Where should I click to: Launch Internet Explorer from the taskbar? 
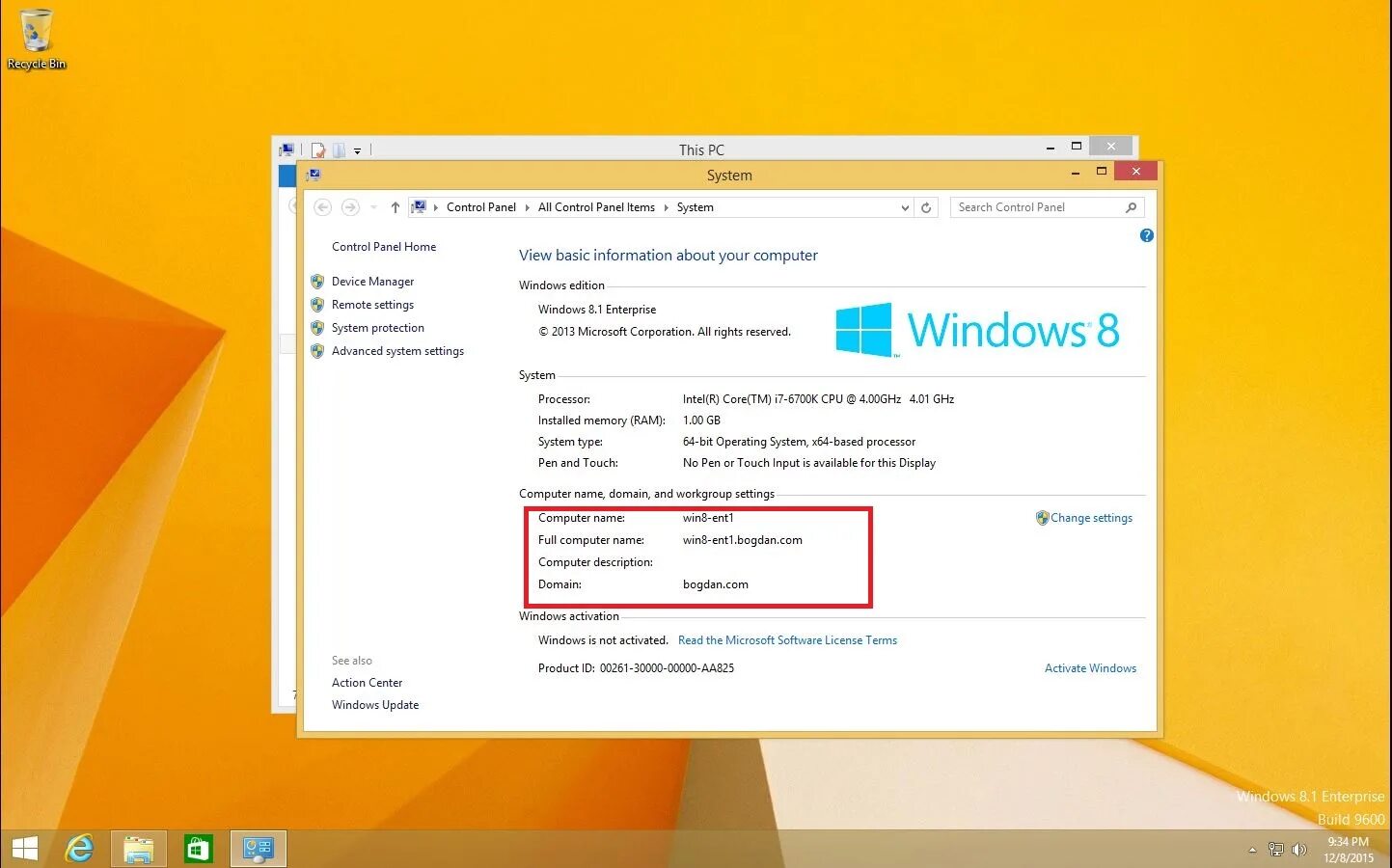[79, 848]
